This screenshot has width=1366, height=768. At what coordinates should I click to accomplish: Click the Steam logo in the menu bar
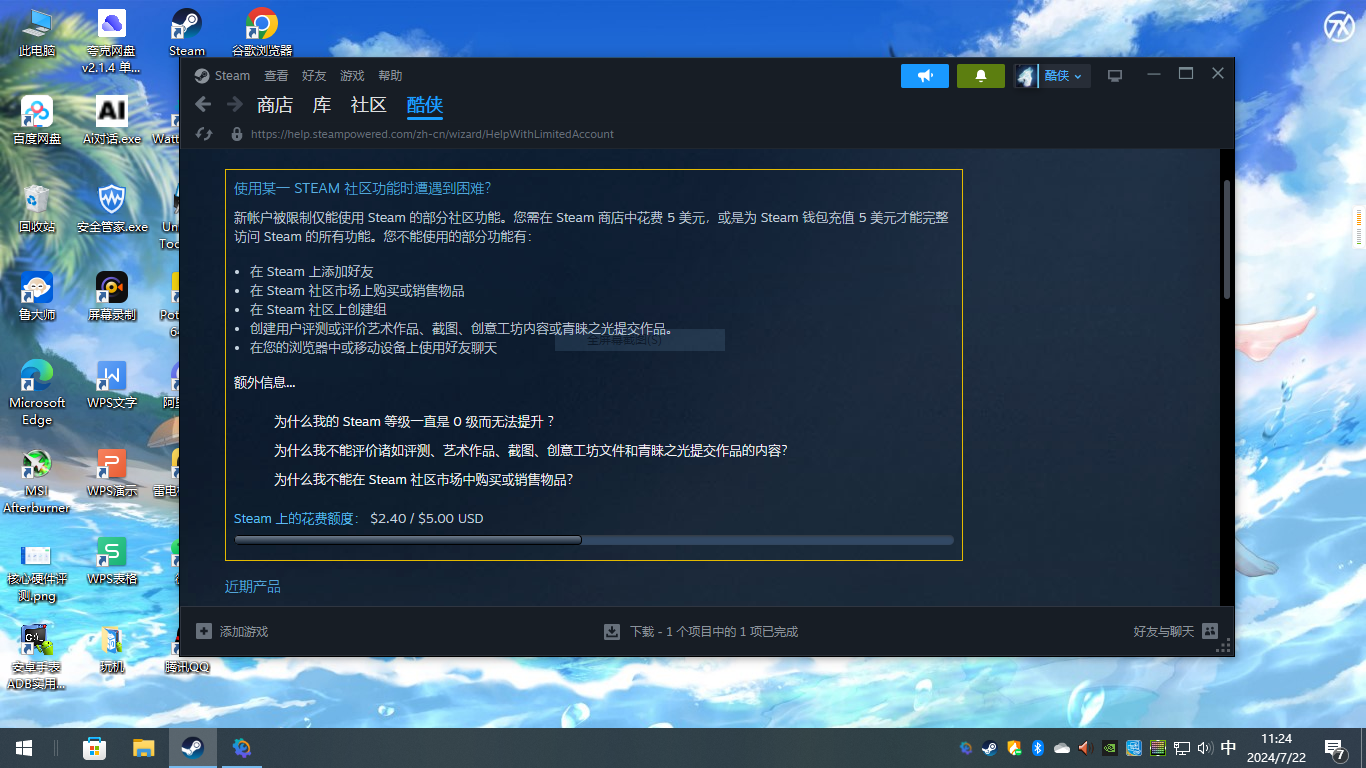coord(202,76)
